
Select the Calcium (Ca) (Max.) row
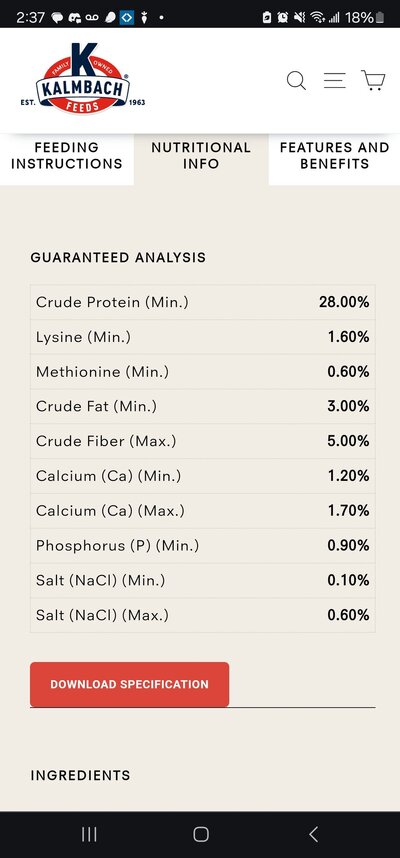(202, 511)
